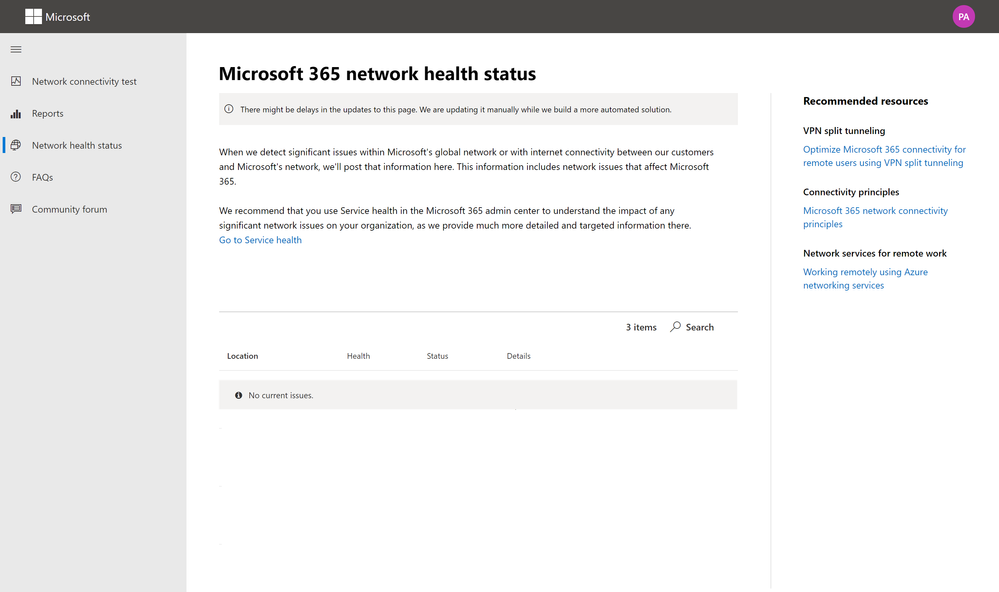Click the 'Microsoft 365 network health status' heading
999x592 pixels.
point(377,74)
